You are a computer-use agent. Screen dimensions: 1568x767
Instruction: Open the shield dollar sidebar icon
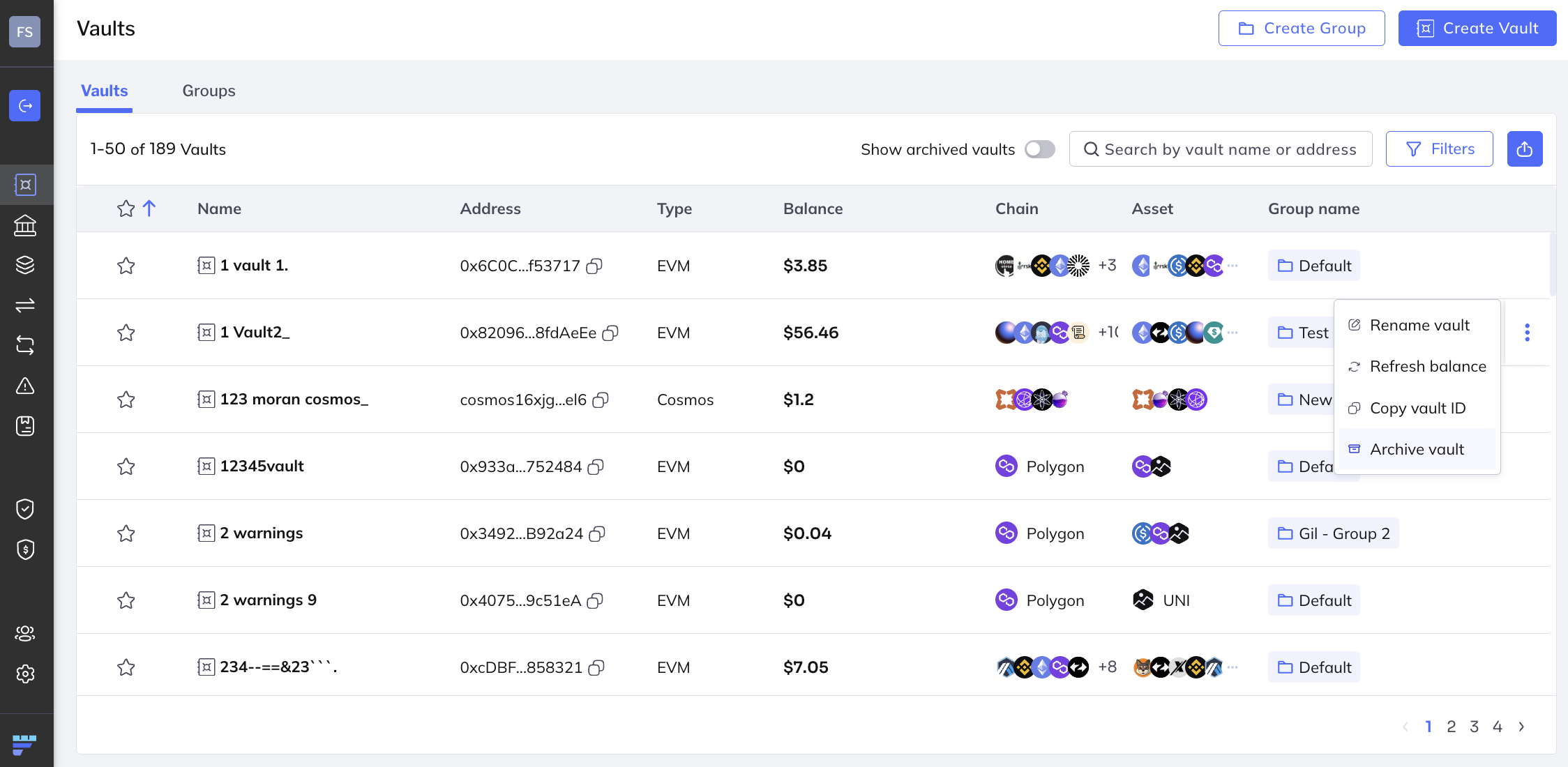tap(25, 549)
